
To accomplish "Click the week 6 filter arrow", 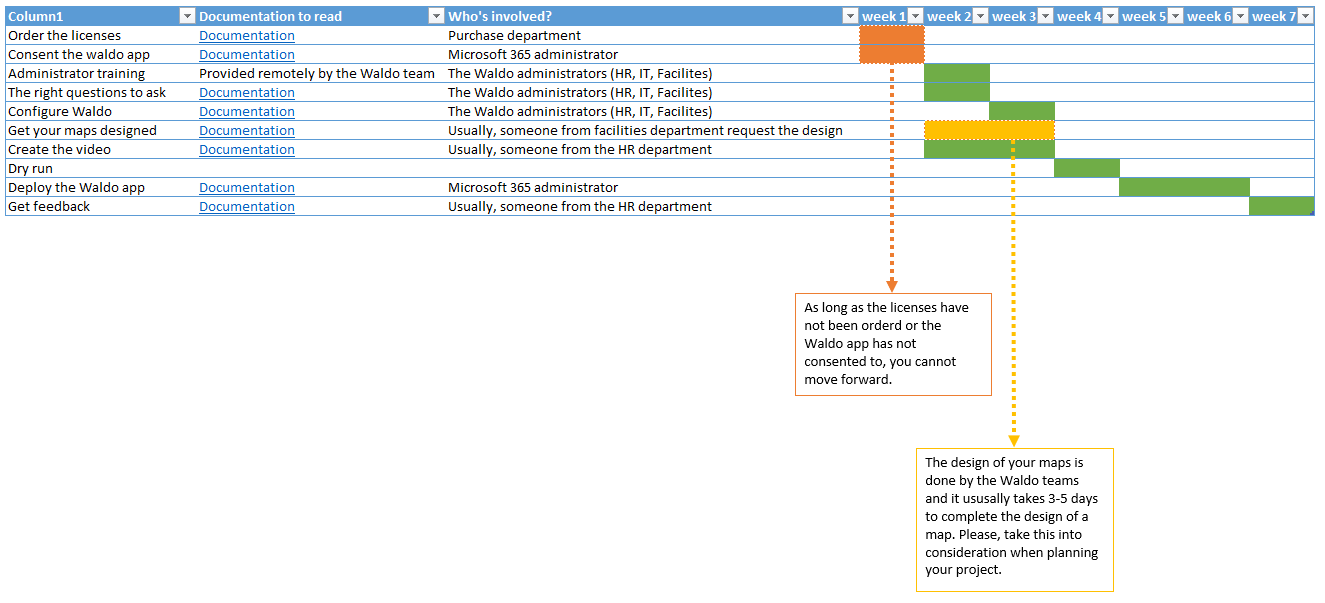I will [1240, 15].
